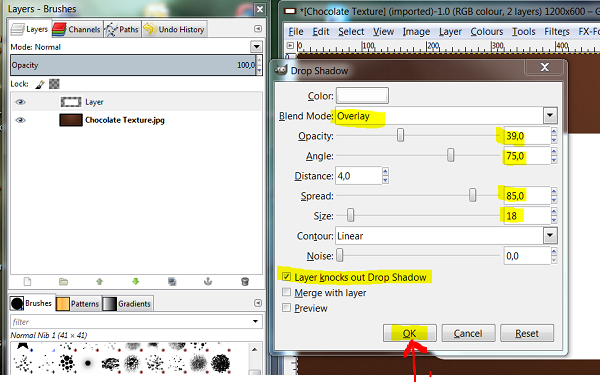Open the Blend Mode Overlay dropdown
Screen dimensions: 600x382
pos(446,116)
